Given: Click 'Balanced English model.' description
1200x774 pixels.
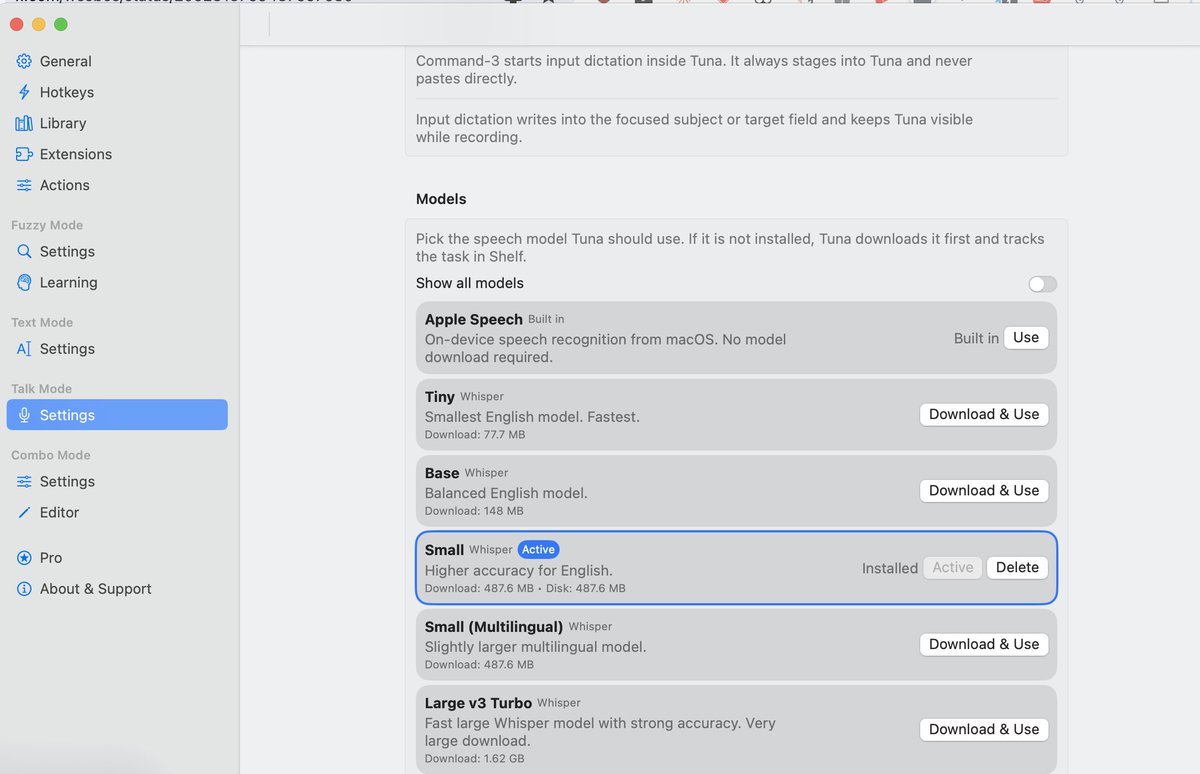Looking at the screenshot, I should (x=506, y=493).
